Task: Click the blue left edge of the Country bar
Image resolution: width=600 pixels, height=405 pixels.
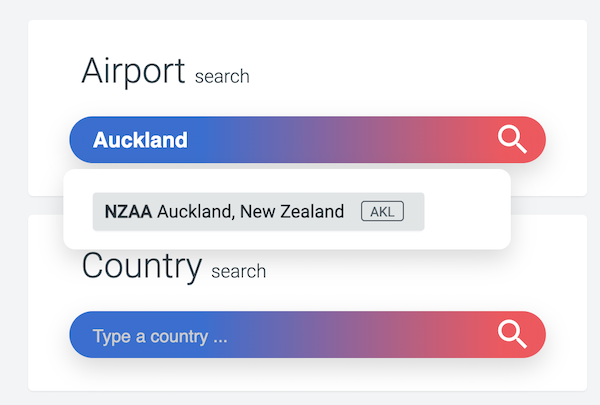Action: (x=80, y=334)
